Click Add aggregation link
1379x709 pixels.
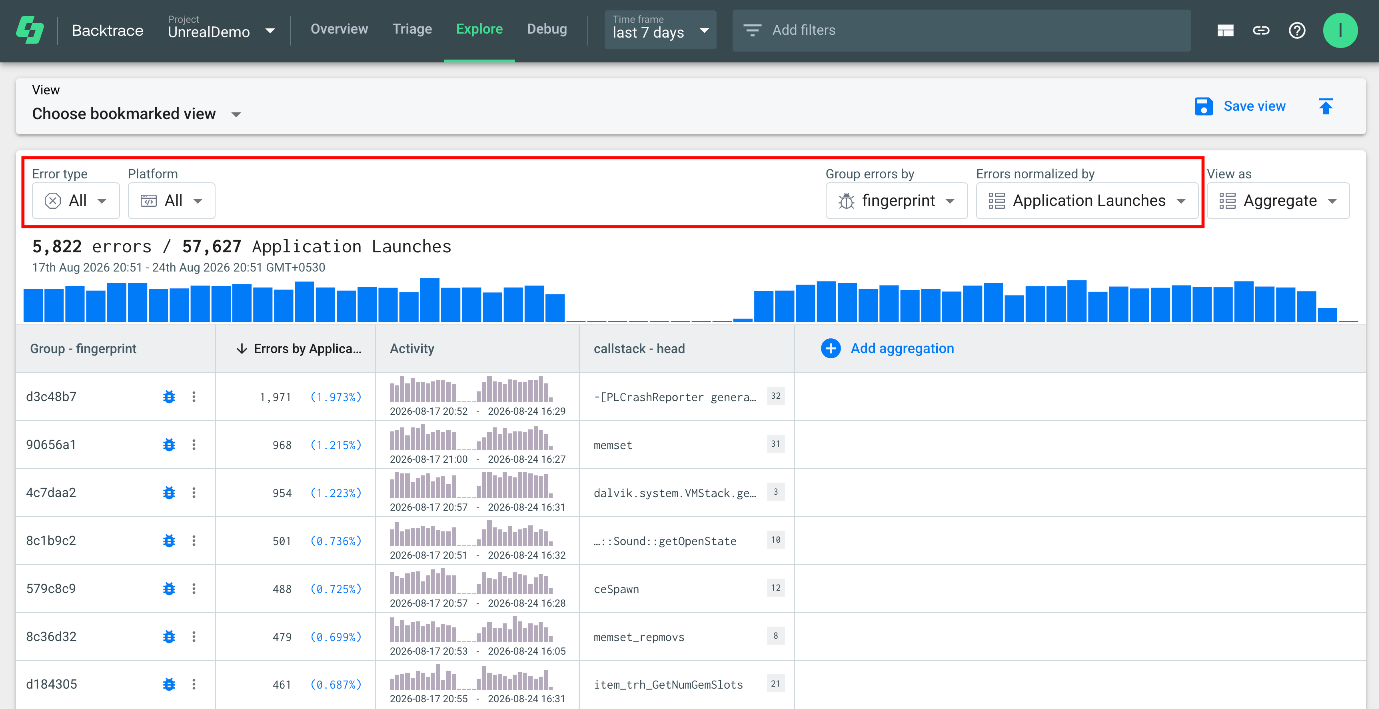(x=902, y=348)
